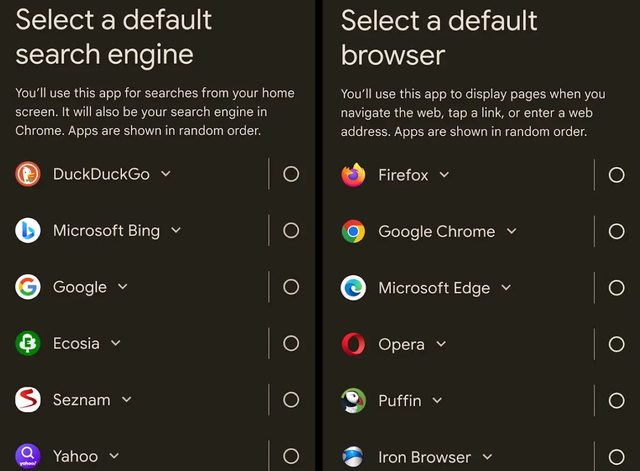Tap the Ecosia search engine name
Viewport: 640px width, 471px height.
[x=76, y=343]
